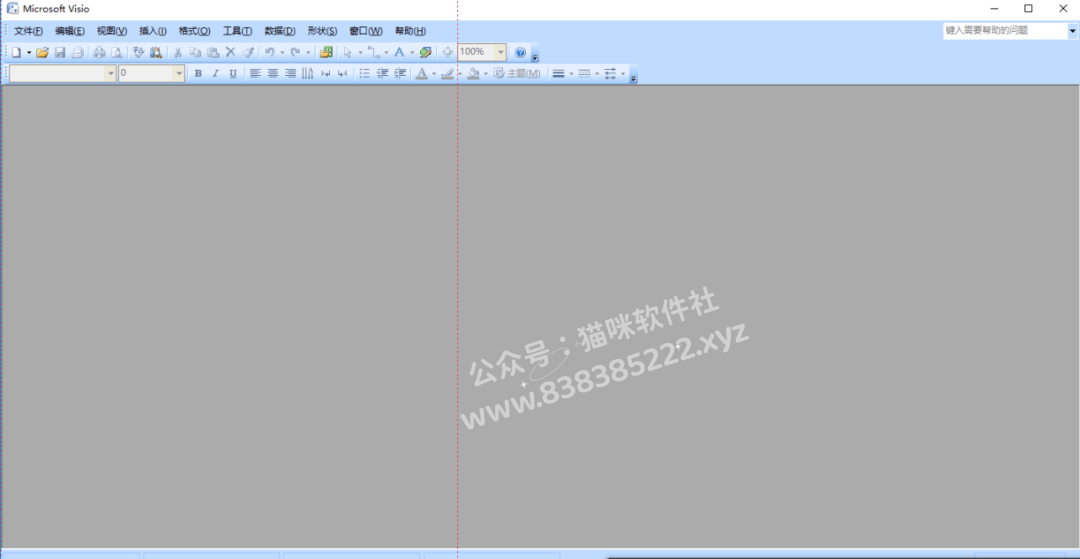Open Print Preview from the toolbar

(x=116, y=52)
